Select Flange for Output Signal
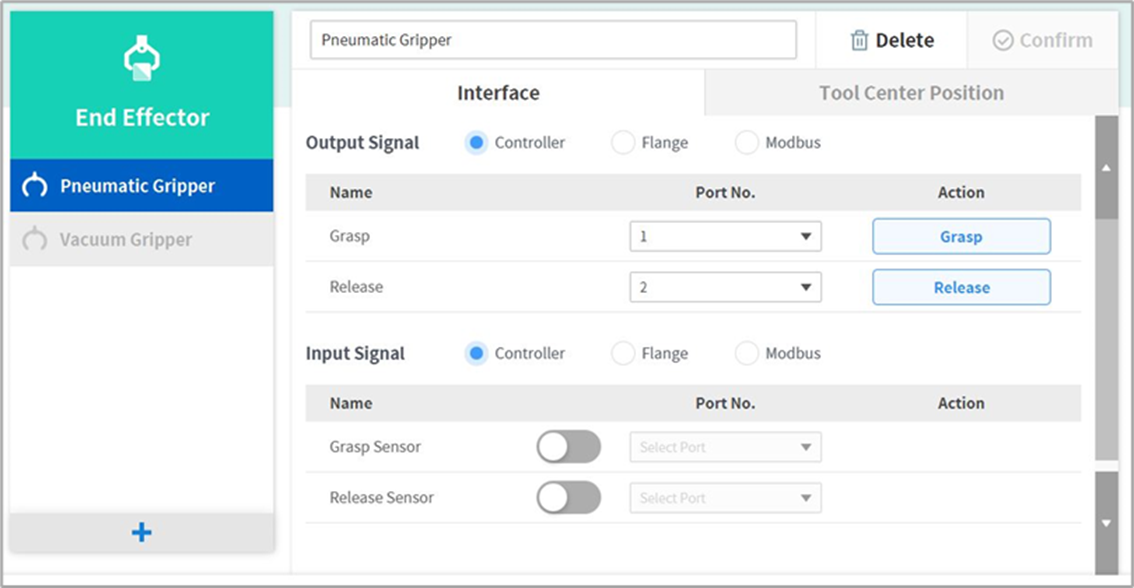The image size is (1134, 588). 623,143
